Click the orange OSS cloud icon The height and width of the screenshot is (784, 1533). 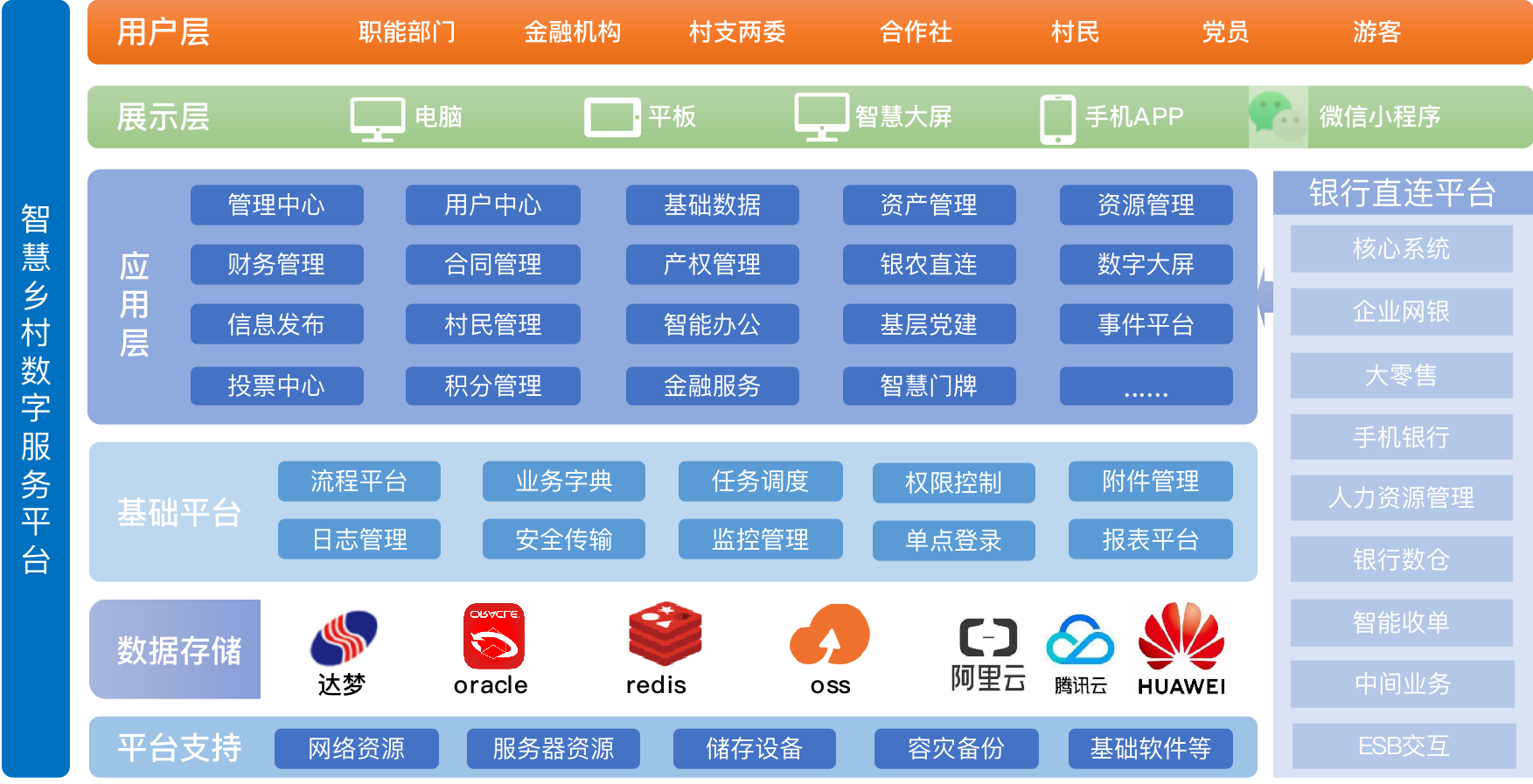(829, 635)
